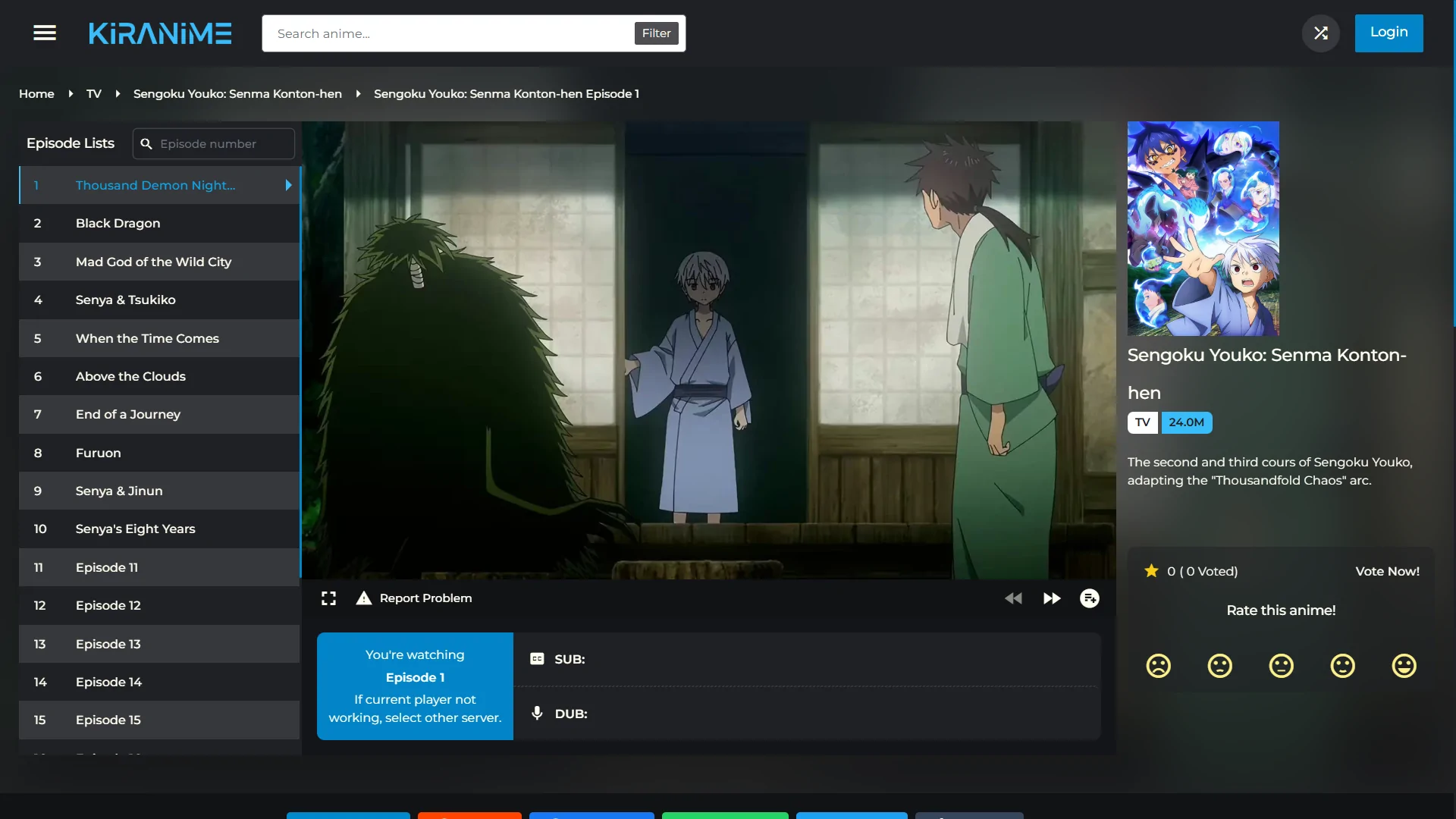Click the Report Problem warning icon
Viewport: 1456px width, 819px height.
click(x=364, y=598)
